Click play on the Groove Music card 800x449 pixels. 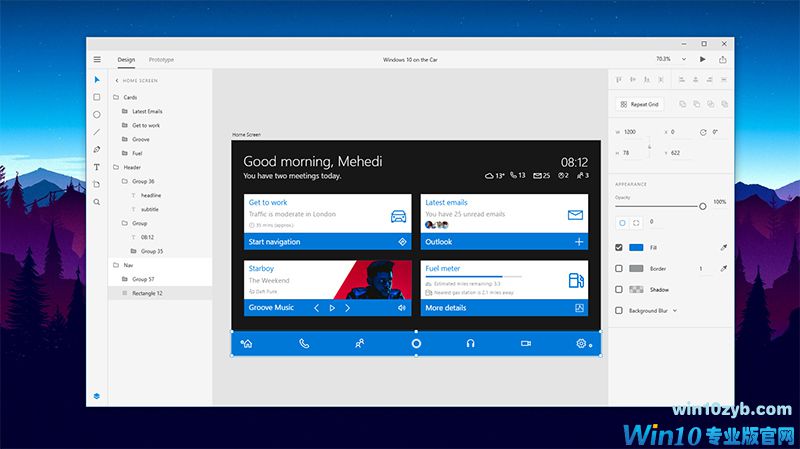point(332,308)
